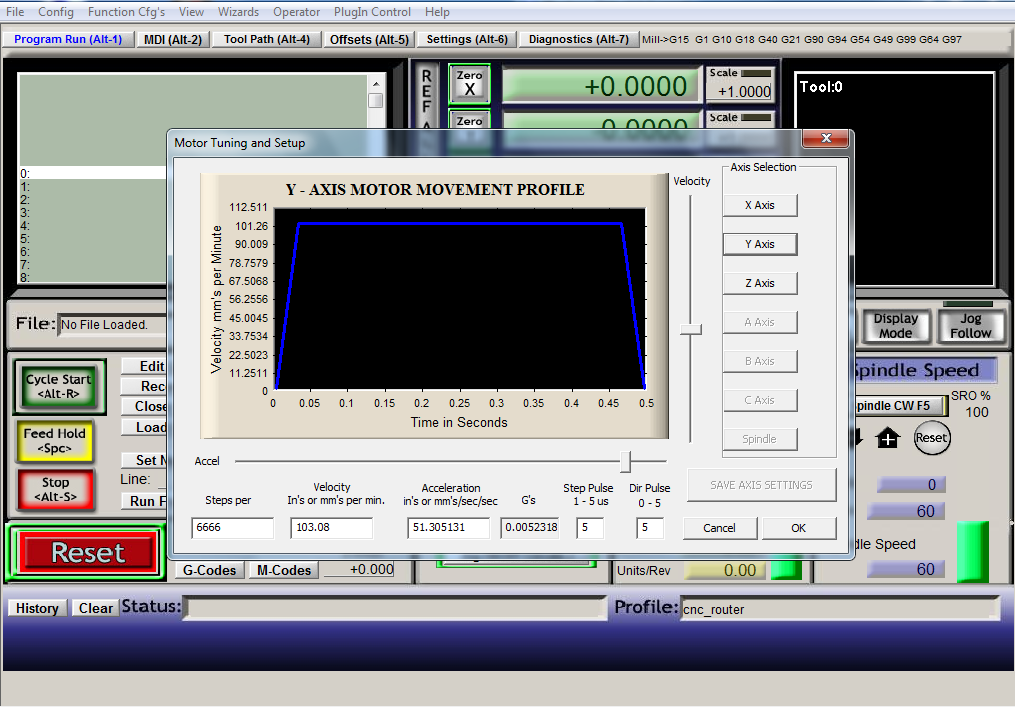This screenshot has width=1015, height=708.
Task: Click the red Stop button
Action: (56, 489)
